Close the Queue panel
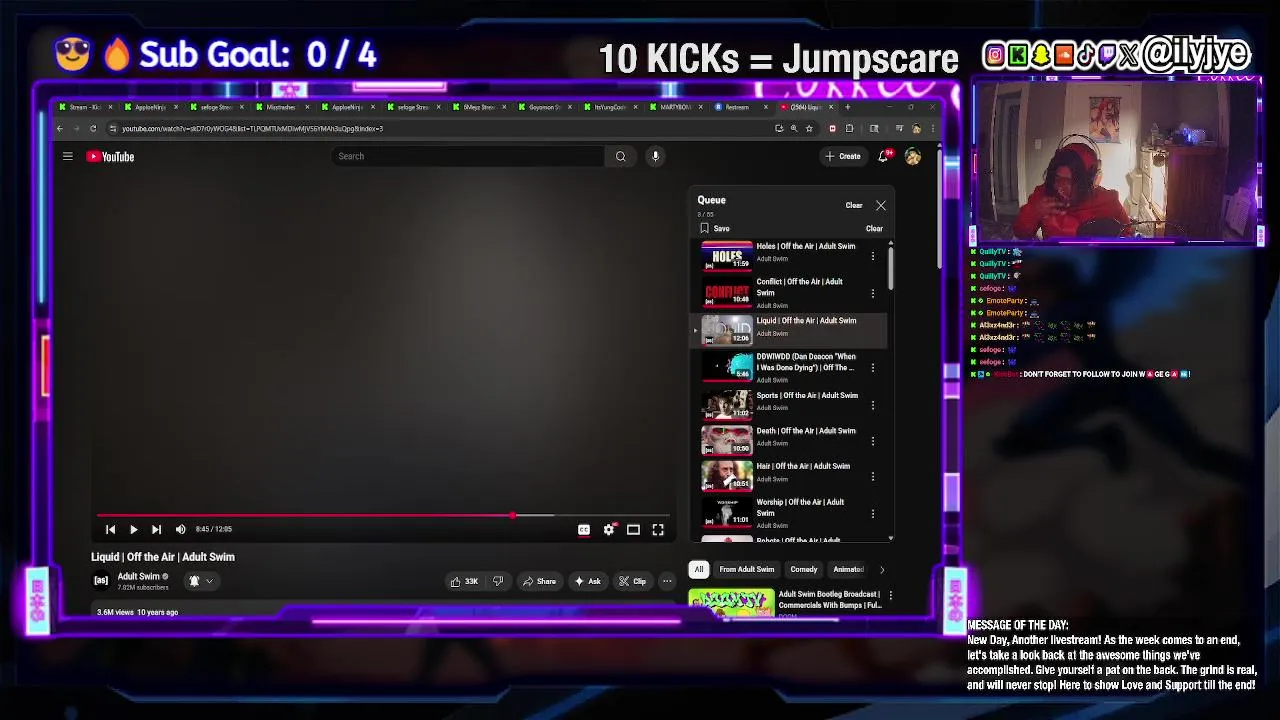The image size is (1280, 720). pyautogui.click(x=881, y=205)
